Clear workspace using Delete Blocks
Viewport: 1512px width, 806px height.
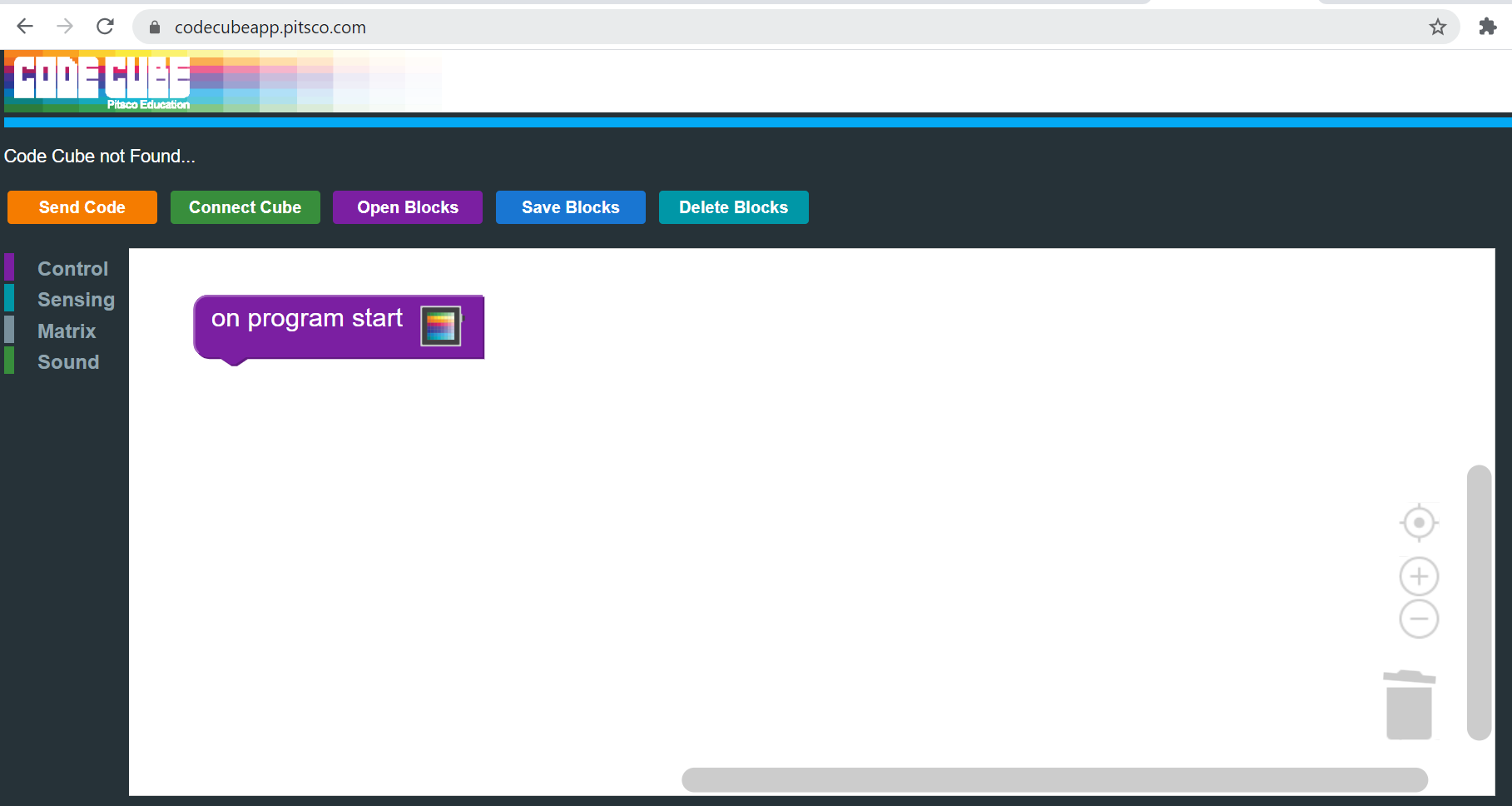coord(733,207)
